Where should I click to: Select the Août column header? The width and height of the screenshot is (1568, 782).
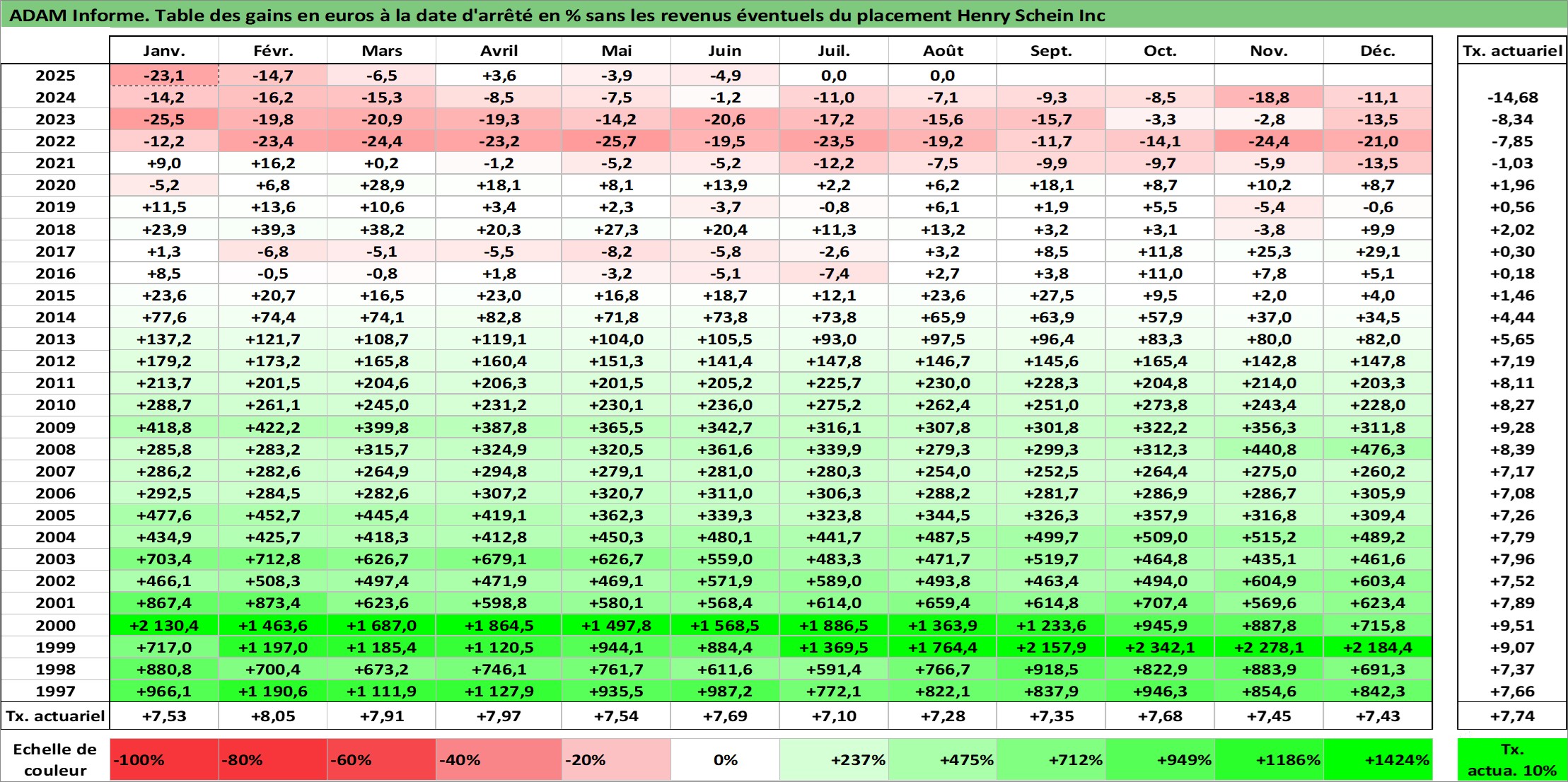click(943, 51)
